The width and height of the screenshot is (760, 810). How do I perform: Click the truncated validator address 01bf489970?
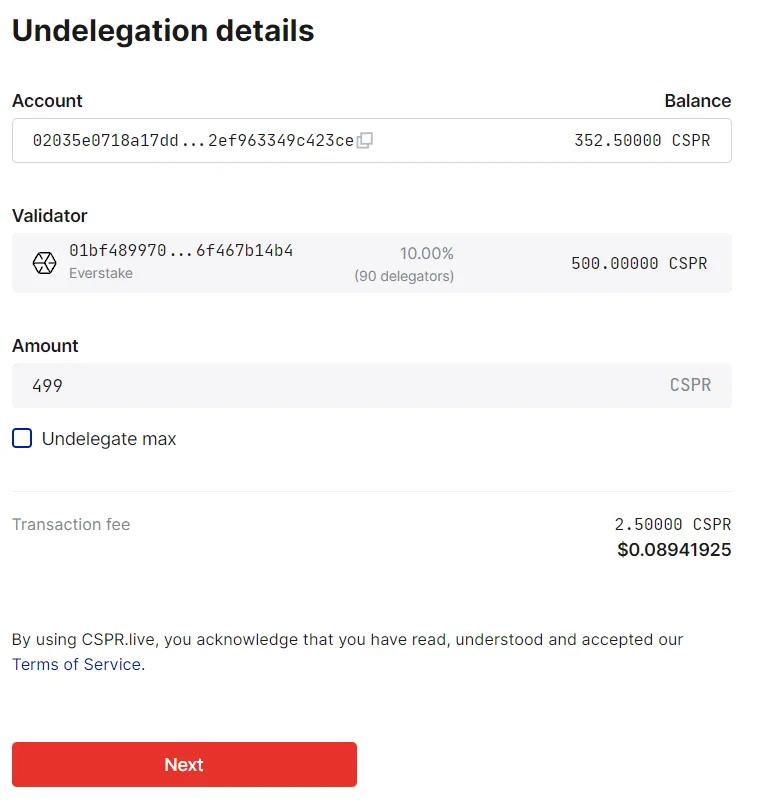pos(180,250)
